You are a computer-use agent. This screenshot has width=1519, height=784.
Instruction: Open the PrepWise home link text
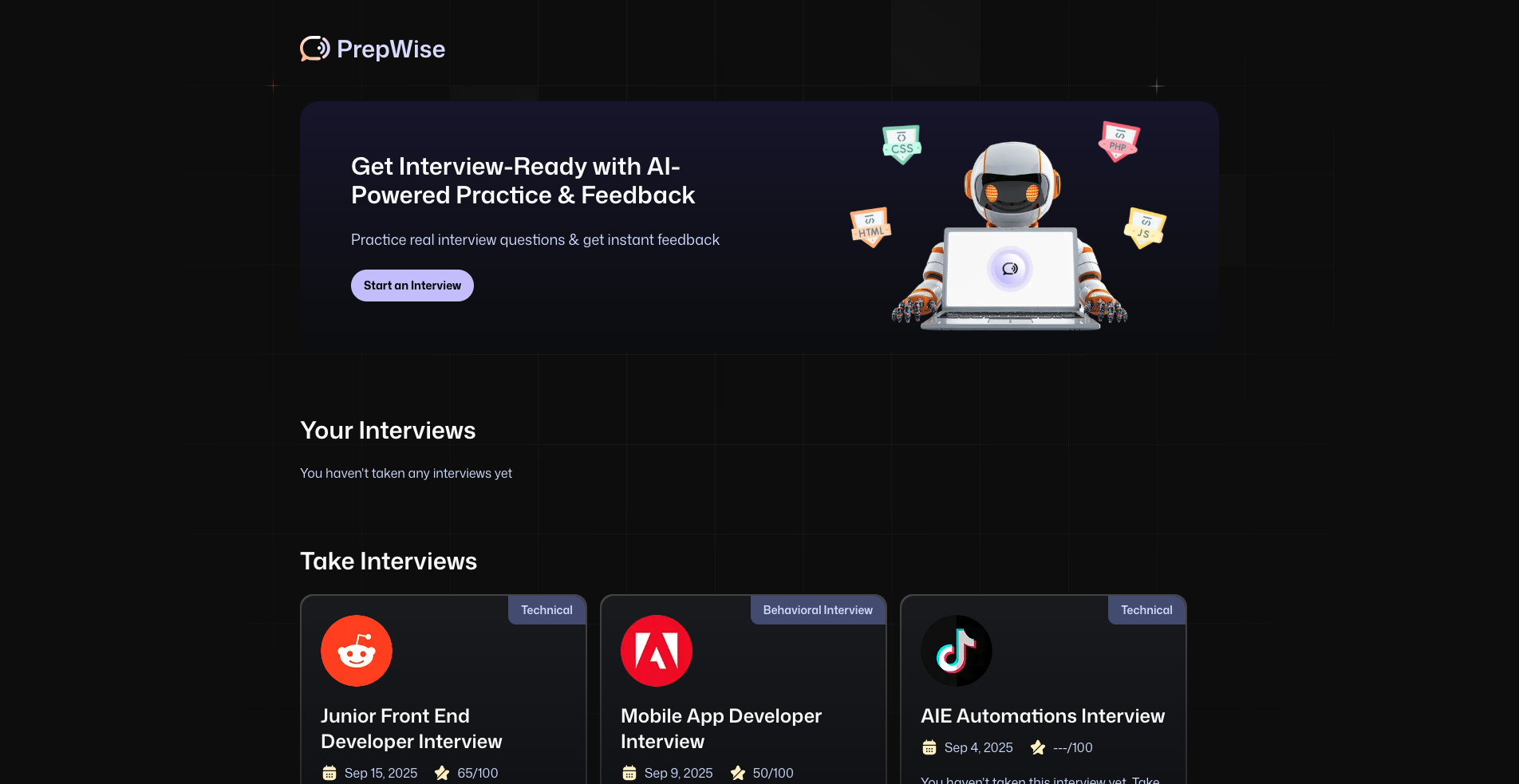(x=391, y=49)
